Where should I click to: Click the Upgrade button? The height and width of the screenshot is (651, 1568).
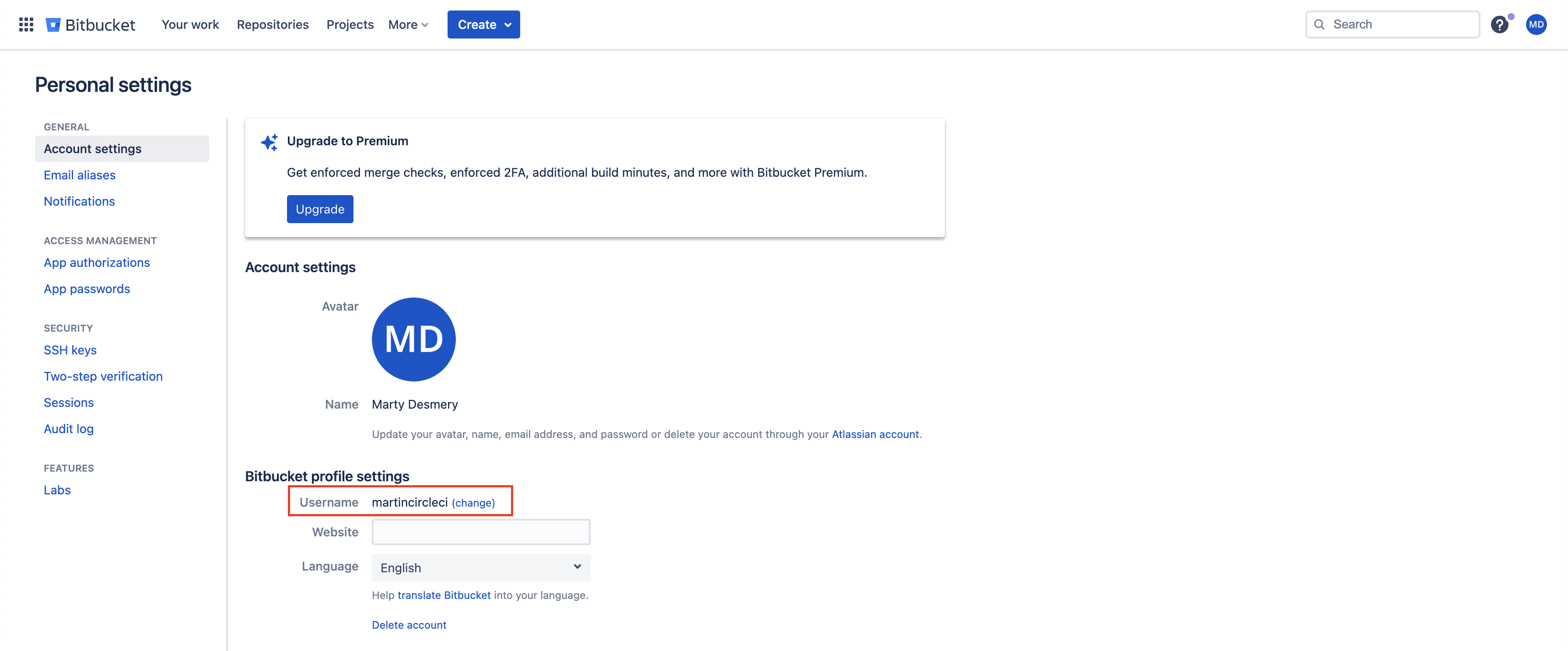coord(319,209)
